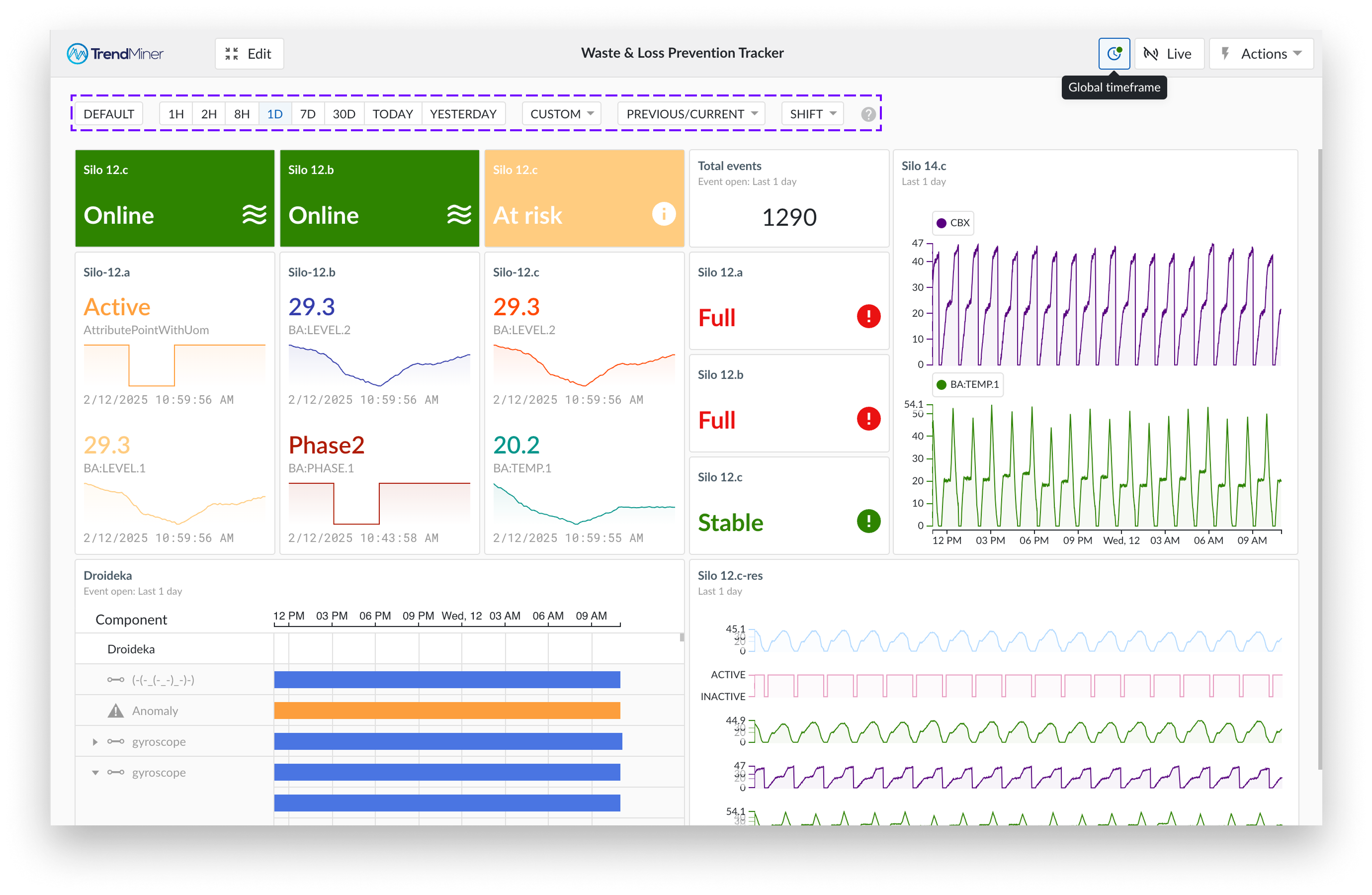Click the DEFAULT timeframe button
This screenshot has width=1372, height=895.
coord(108,114)
